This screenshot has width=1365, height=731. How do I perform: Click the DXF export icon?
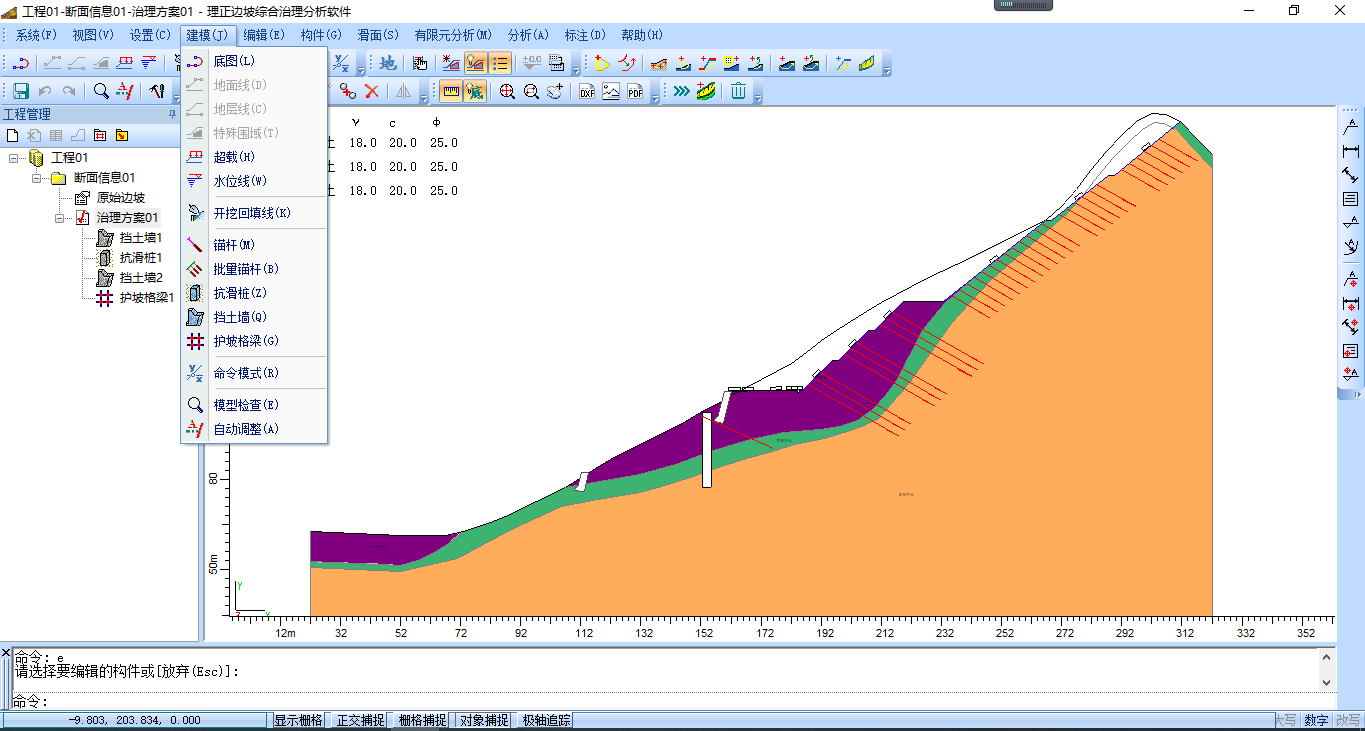coord(587,91)
